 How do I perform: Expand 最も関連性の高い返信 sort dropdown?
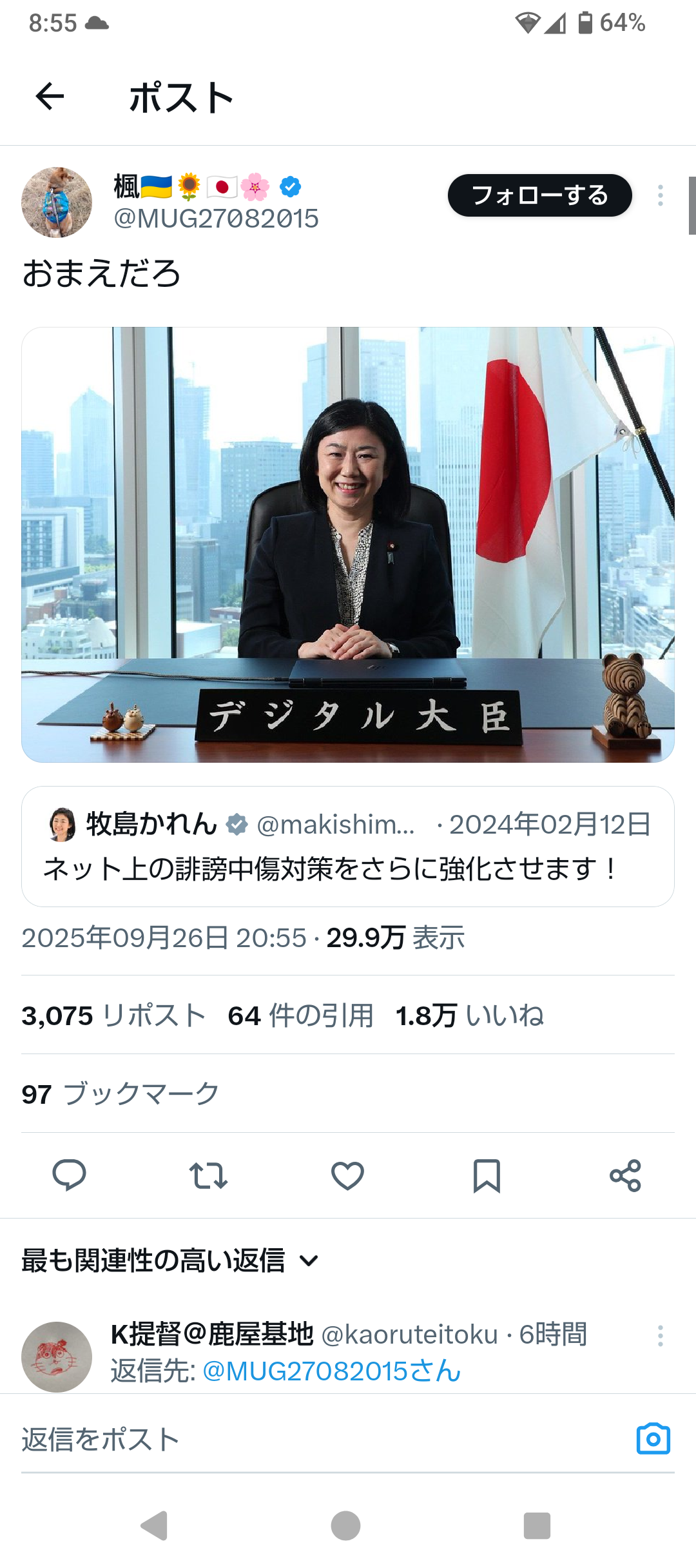pyautogui.click(x=170, y=1260)
